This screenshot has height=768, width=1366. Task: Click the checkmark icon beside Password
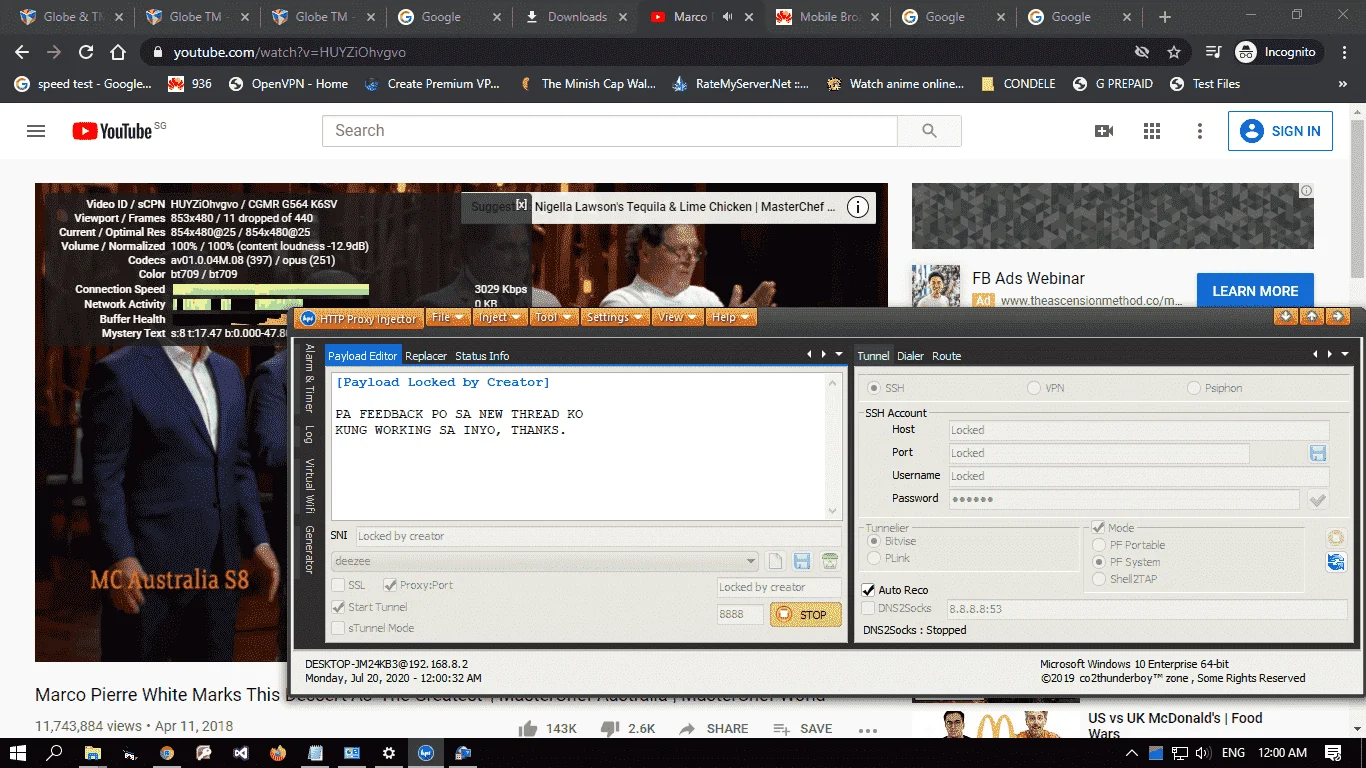tap(1318, 499)
